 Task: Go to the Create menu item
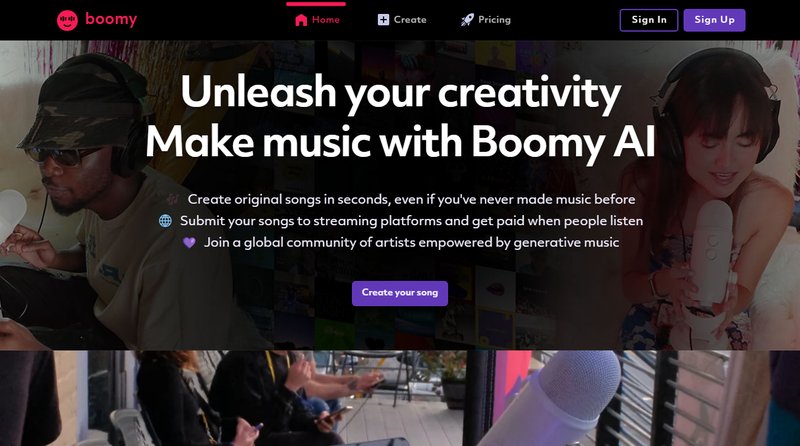410,20
